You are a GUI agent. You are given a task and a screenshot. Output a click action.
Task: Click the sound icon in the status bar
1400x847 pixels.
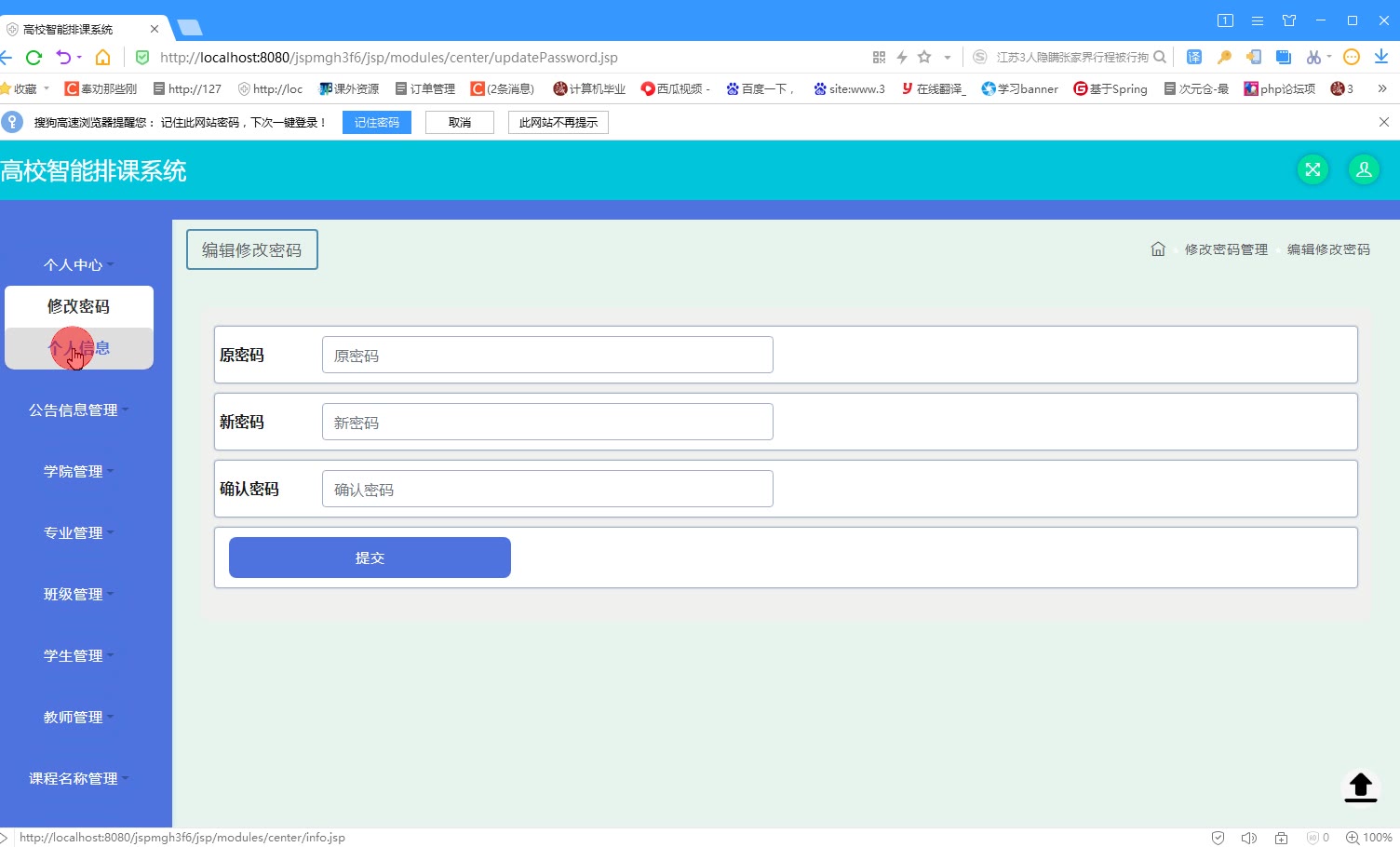(1249, 838)
